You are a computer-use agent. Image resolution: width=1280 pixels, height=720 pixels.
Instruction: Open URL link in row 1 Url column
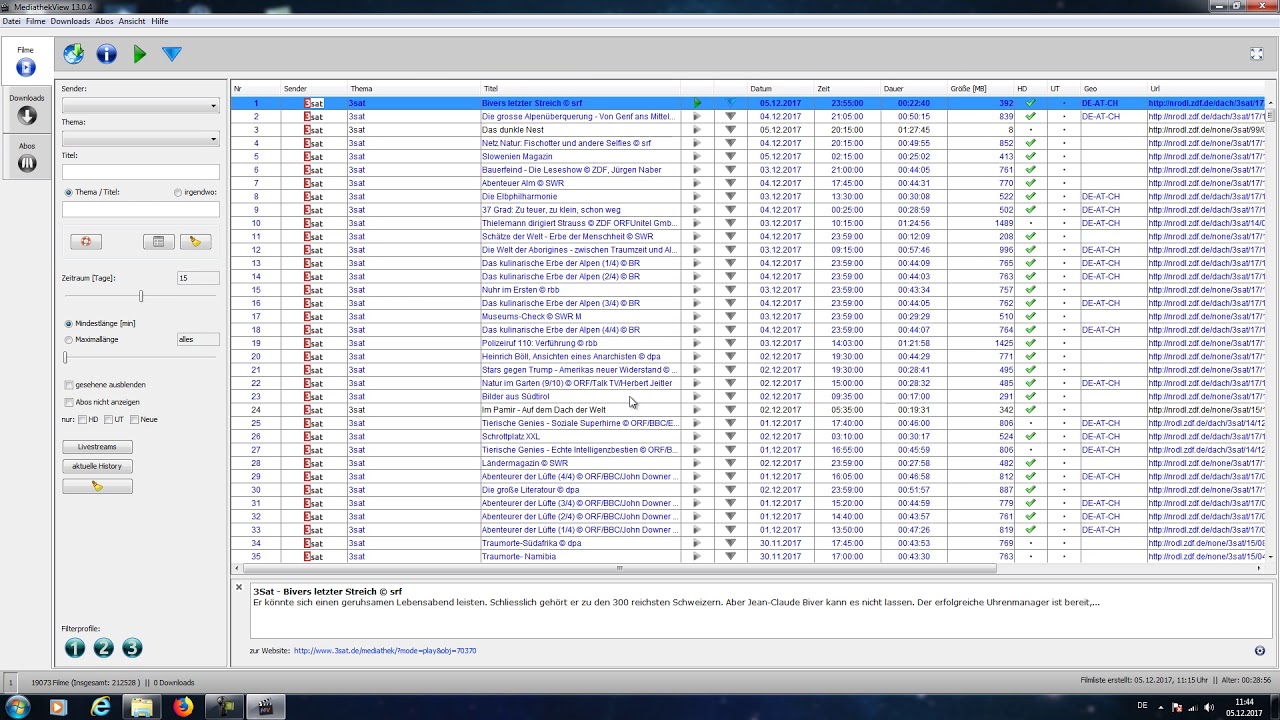click(1207, 103)
